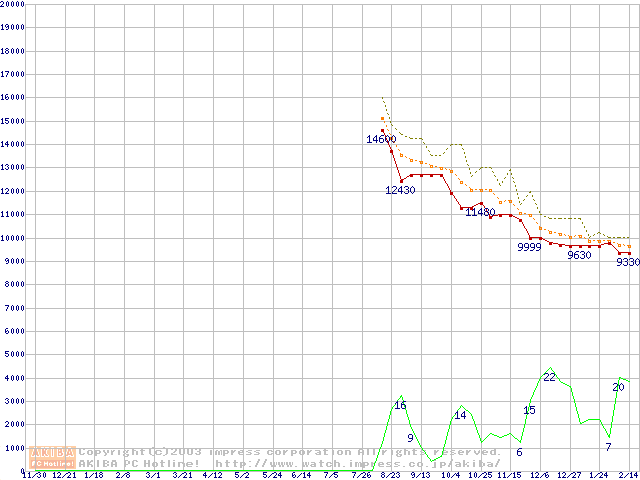Click the 20000 value on y-axis
640x480 pixels.
[13, 4]
